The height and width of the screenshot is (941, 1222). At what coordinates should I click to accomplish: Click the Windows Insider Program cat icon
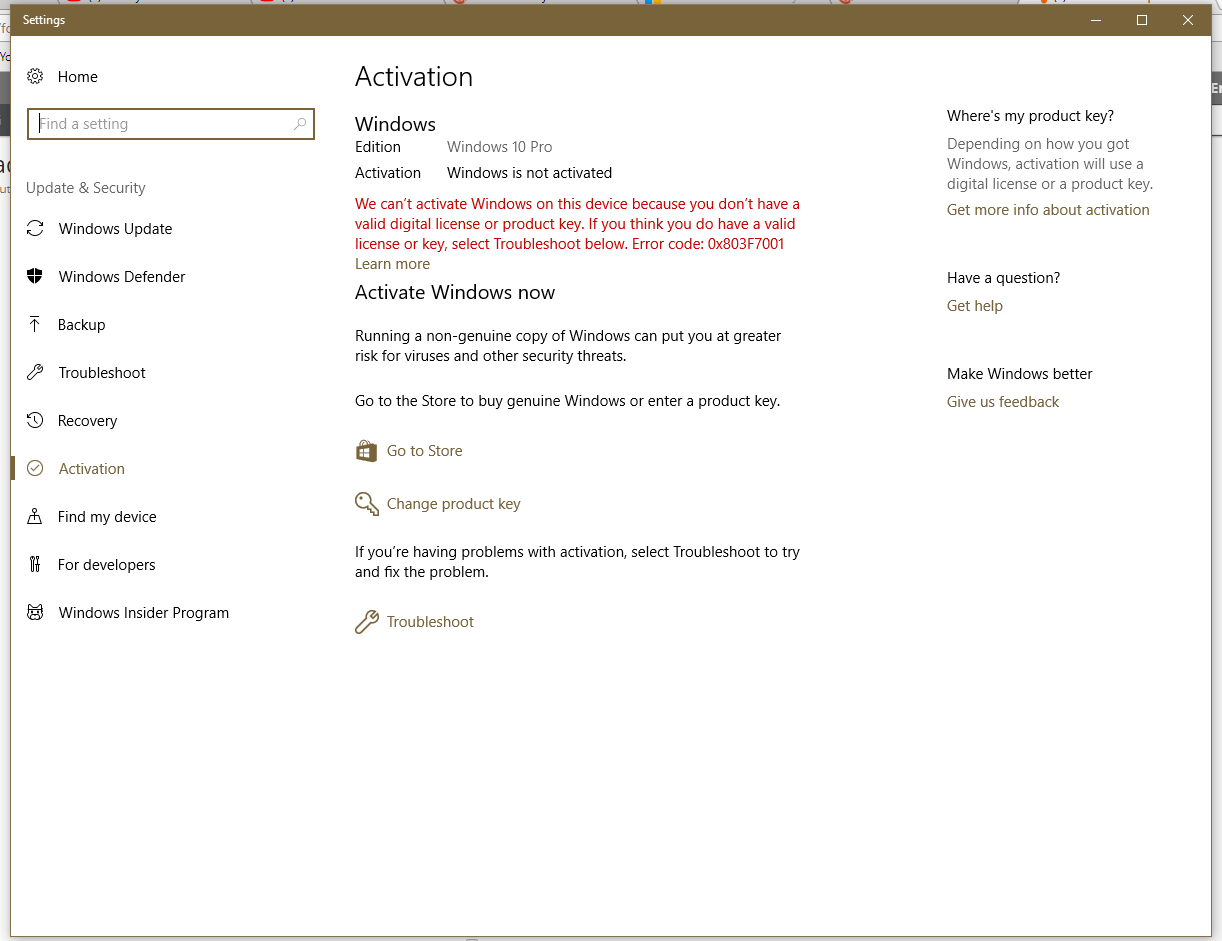(x=35, y=612)
